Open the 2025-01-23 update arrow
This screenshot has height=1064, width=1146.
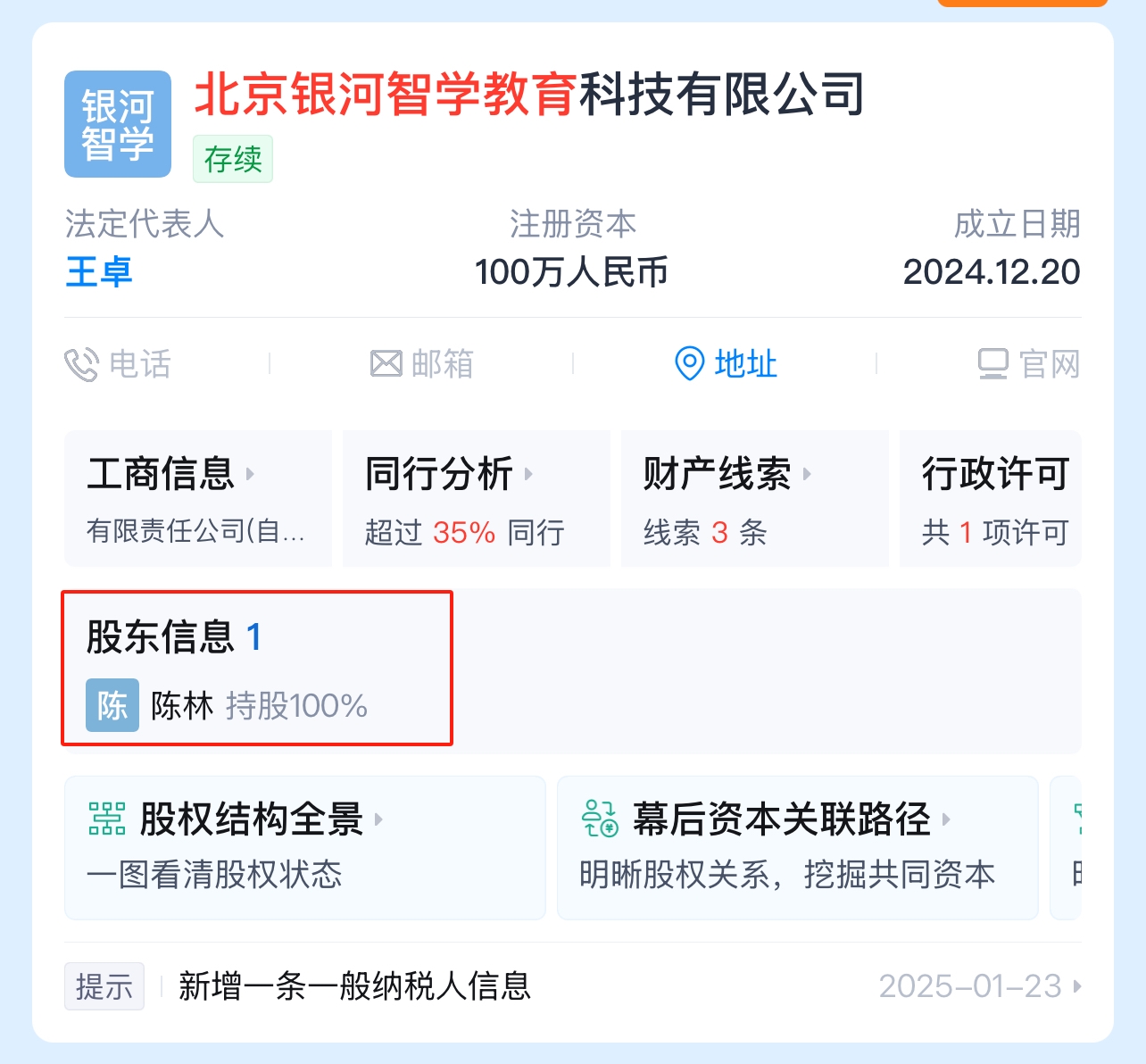pyautogui.click(x=1077, y=986)
